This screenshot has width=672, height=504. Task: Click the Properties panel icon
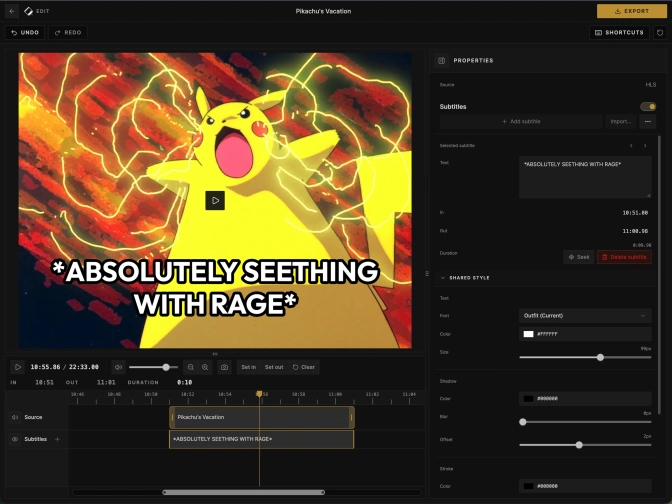pos(441,60)
